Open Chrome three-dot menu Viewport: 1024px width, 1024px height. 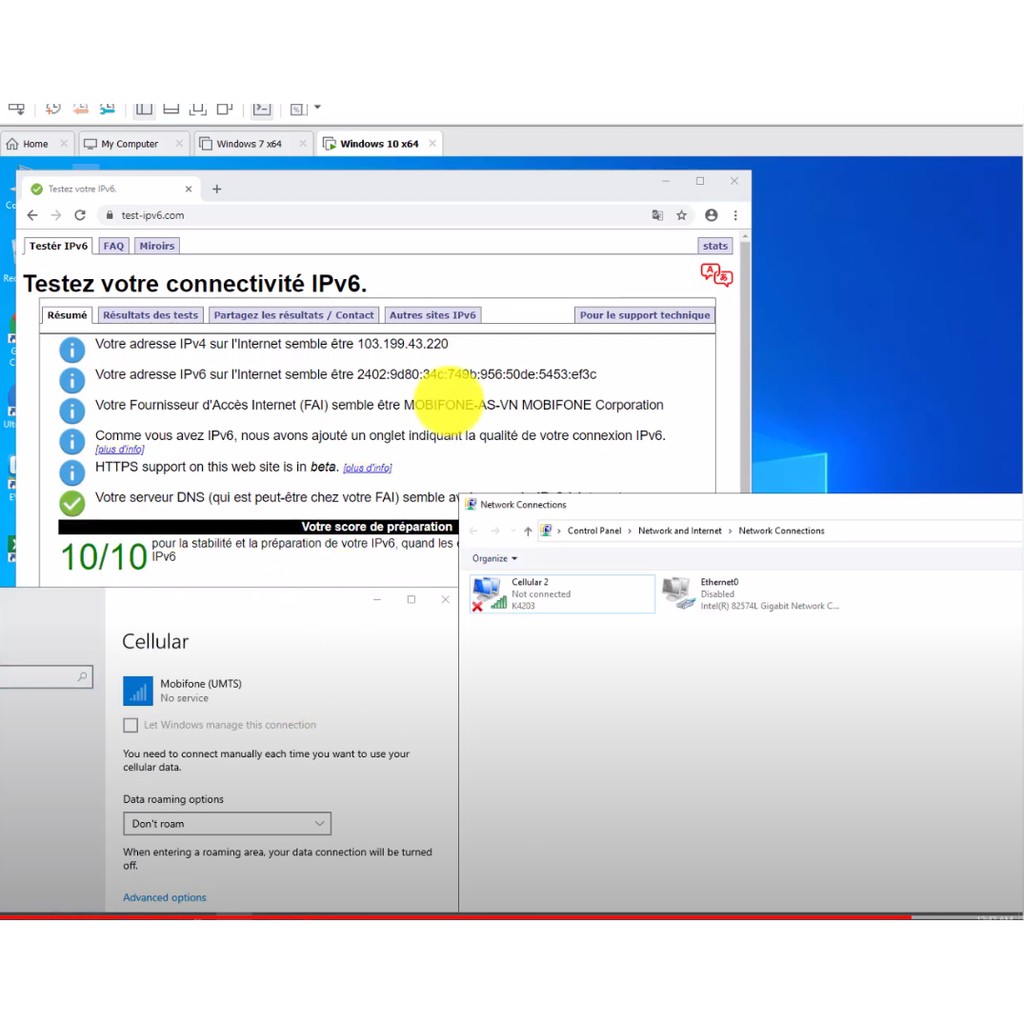(735, 215)
